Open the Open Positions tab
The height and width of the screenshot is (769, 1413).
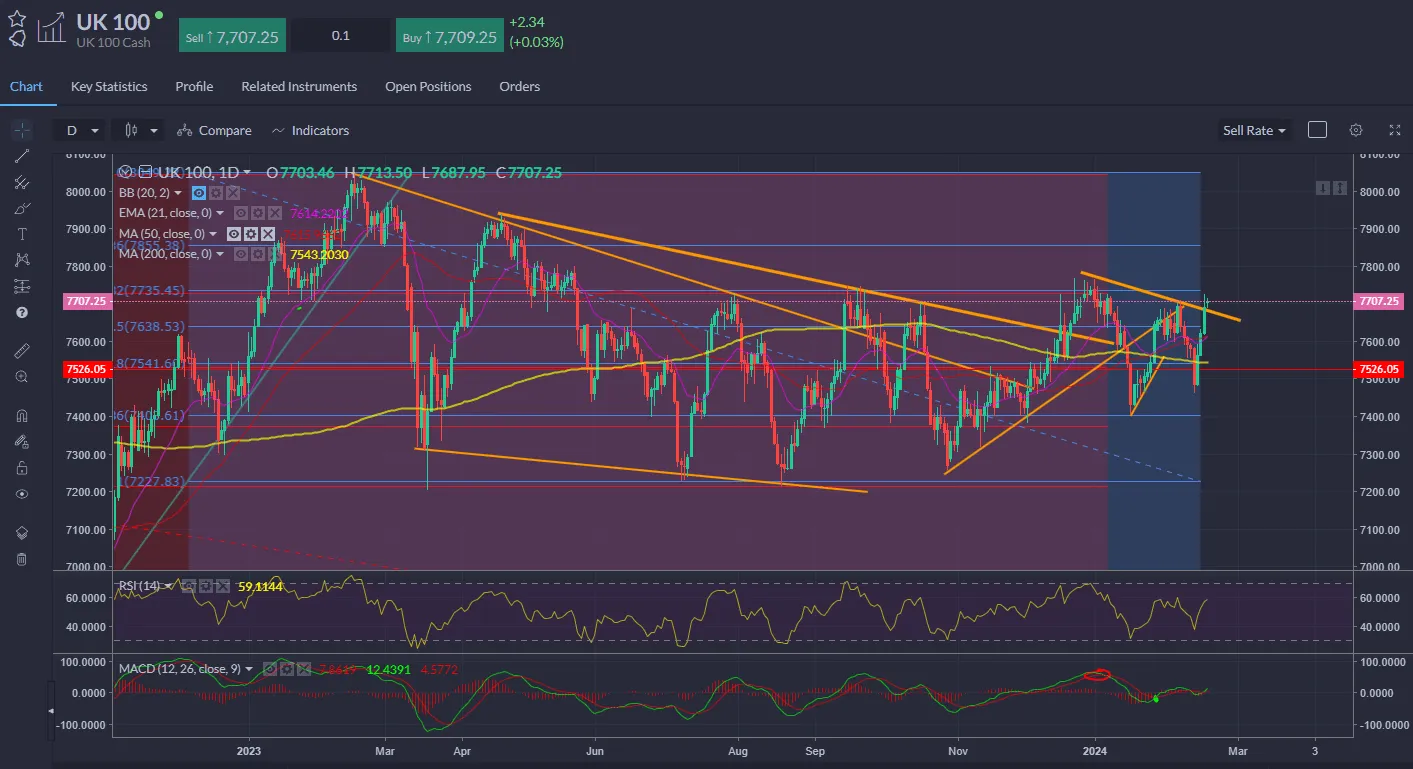pyautogui.click(x=428, y=87)
